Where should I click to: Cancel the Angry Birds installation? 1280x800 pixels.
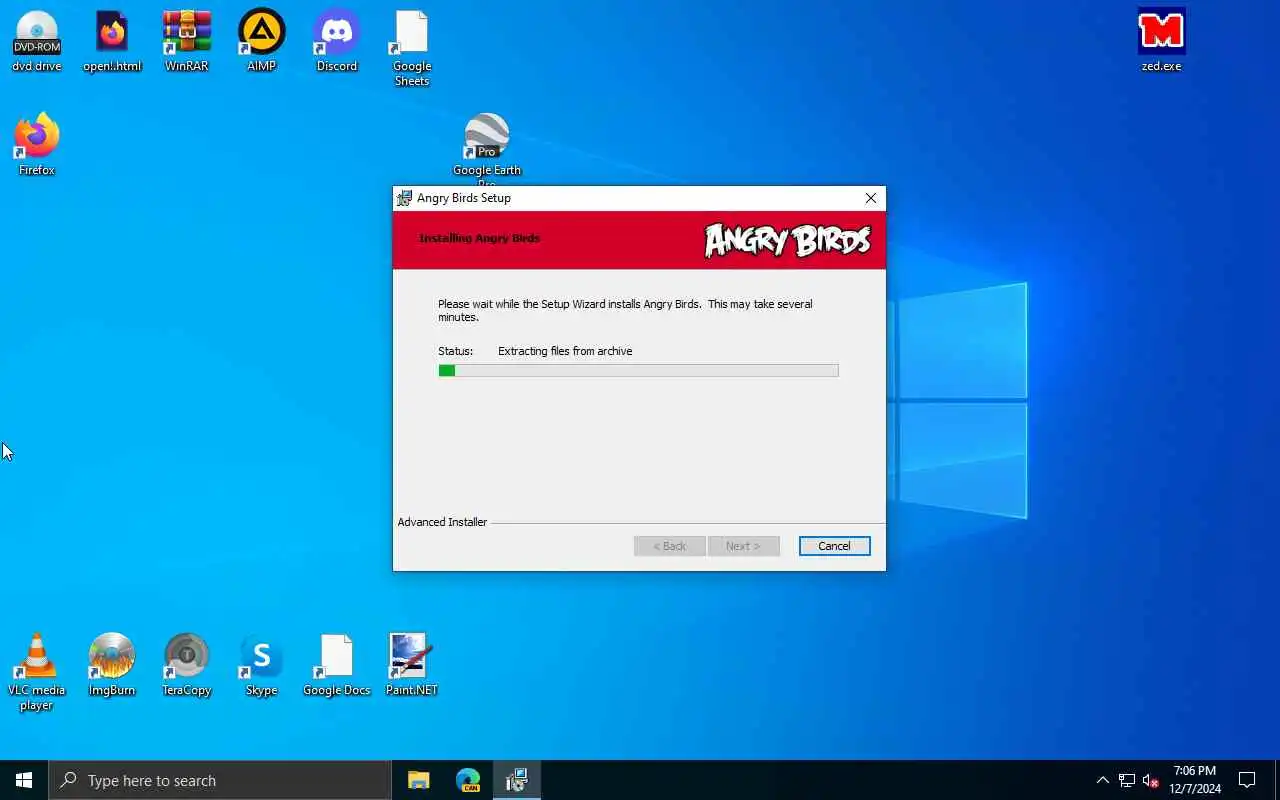(834, 546)
